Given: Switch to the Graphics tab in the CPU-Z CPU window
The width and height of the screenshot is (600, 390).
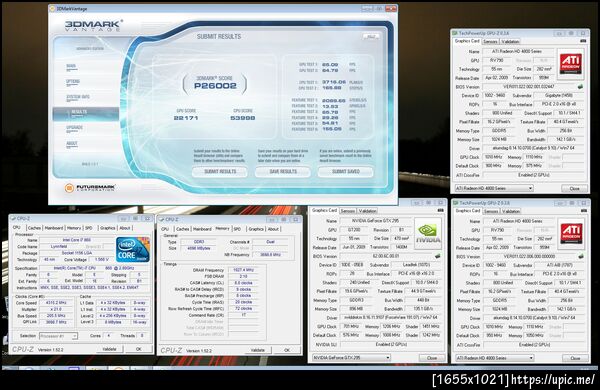Looking at the screenshot, I should coord(108,228).
